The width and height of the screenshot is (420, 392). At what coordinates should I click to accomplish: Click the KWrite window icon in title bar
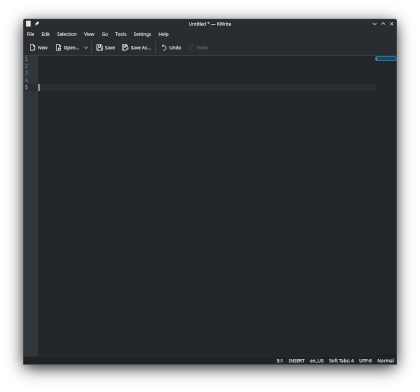[x=29, y=24]
